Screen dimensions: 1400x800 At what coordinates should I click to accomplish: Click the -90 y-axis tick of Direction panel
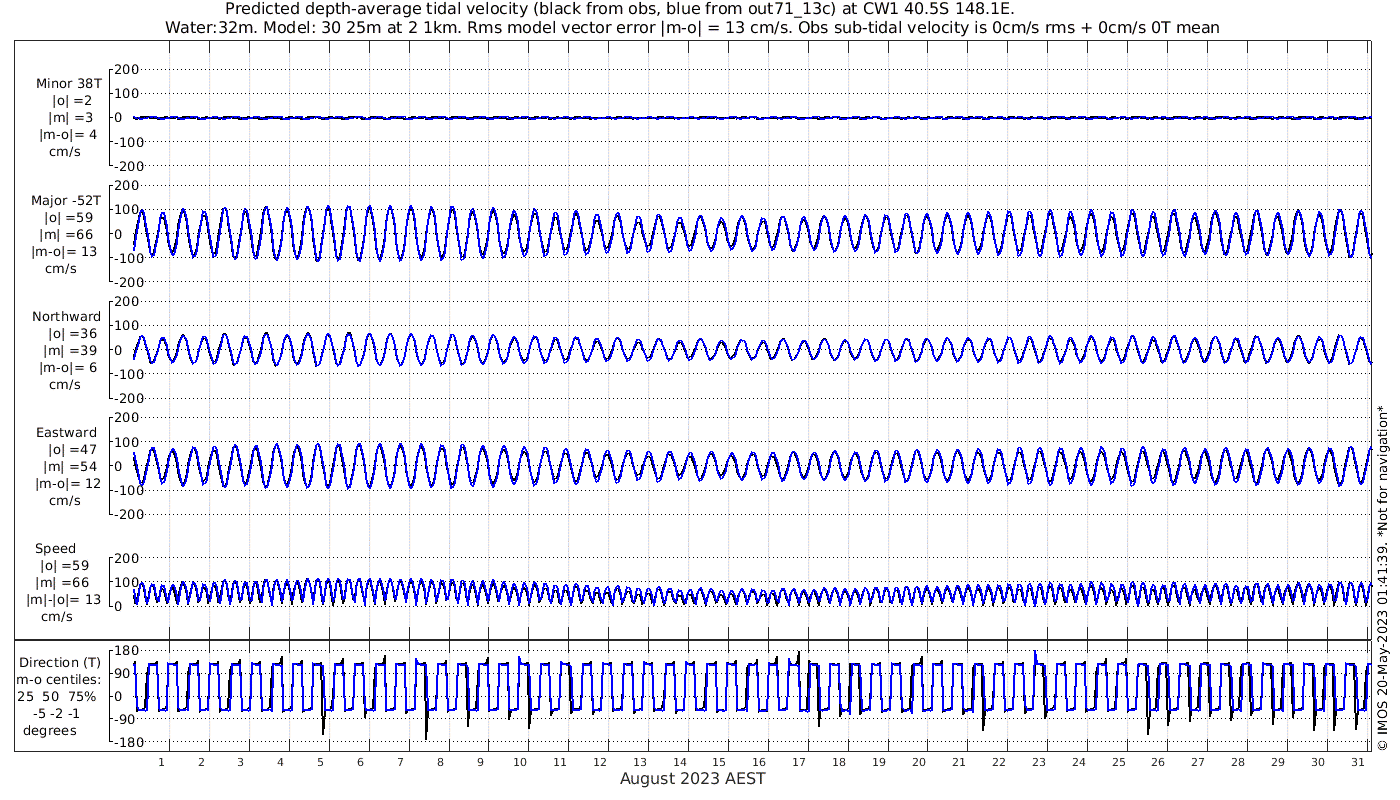[126, 719]
